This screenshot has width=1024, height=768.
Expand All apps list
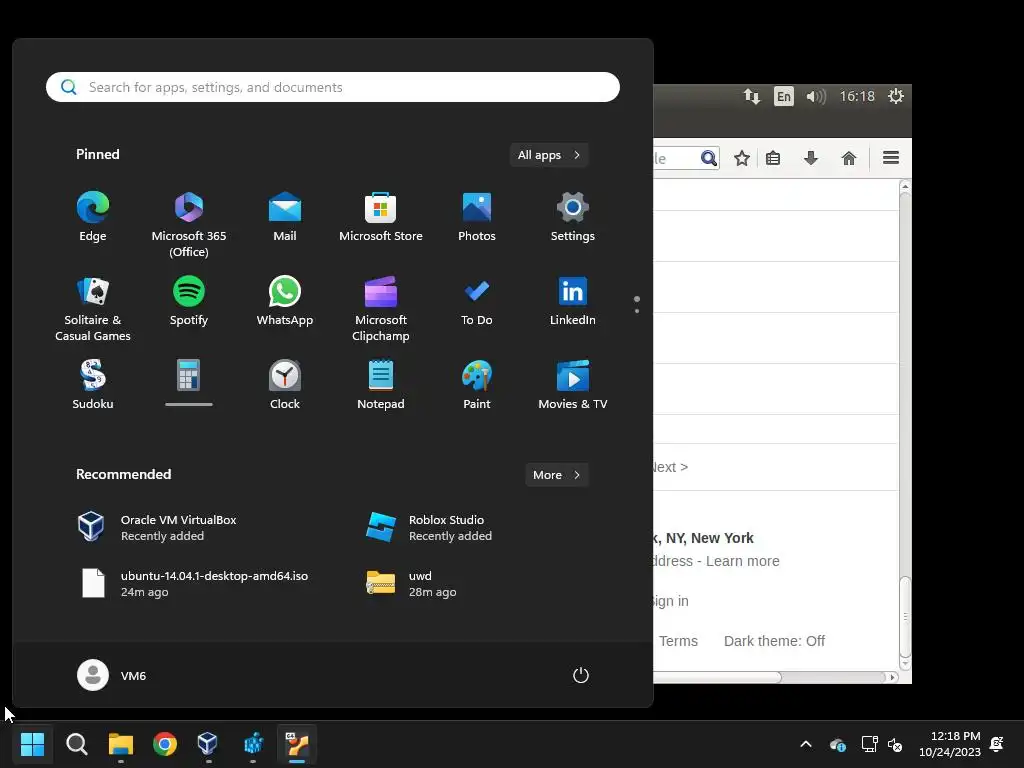tap(549, 155)
